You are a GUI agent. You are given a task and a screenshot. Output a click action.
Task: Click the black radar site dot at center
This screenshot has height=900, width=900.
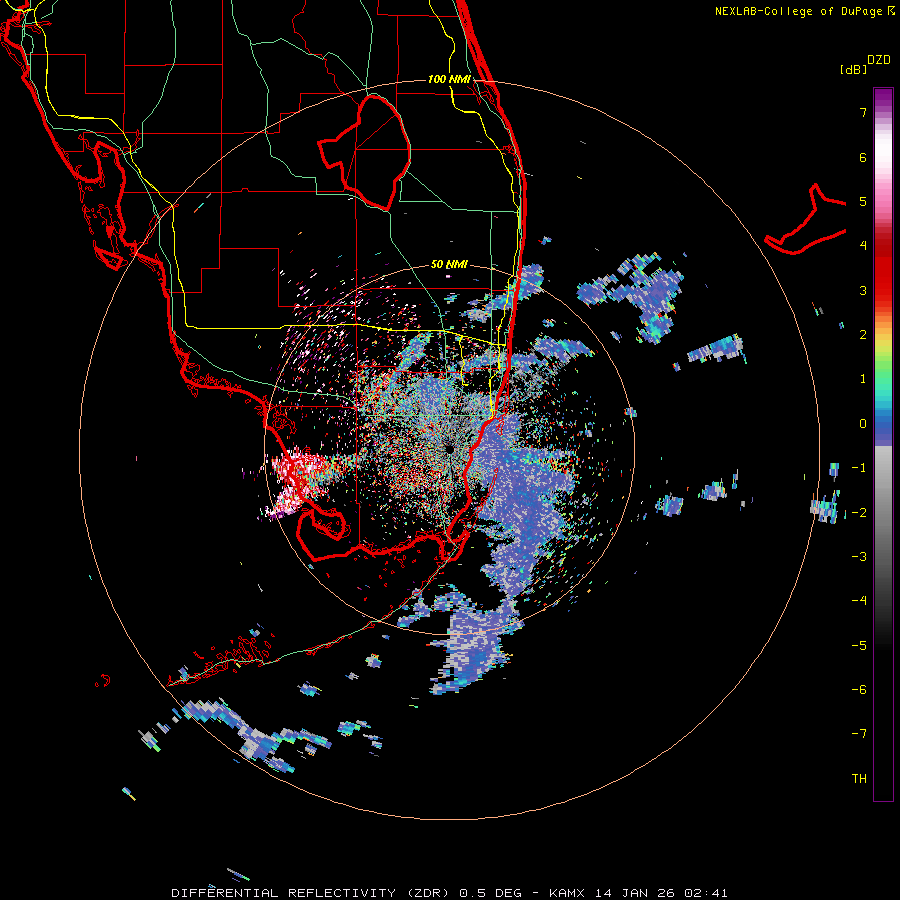click(x=449, y=449)
